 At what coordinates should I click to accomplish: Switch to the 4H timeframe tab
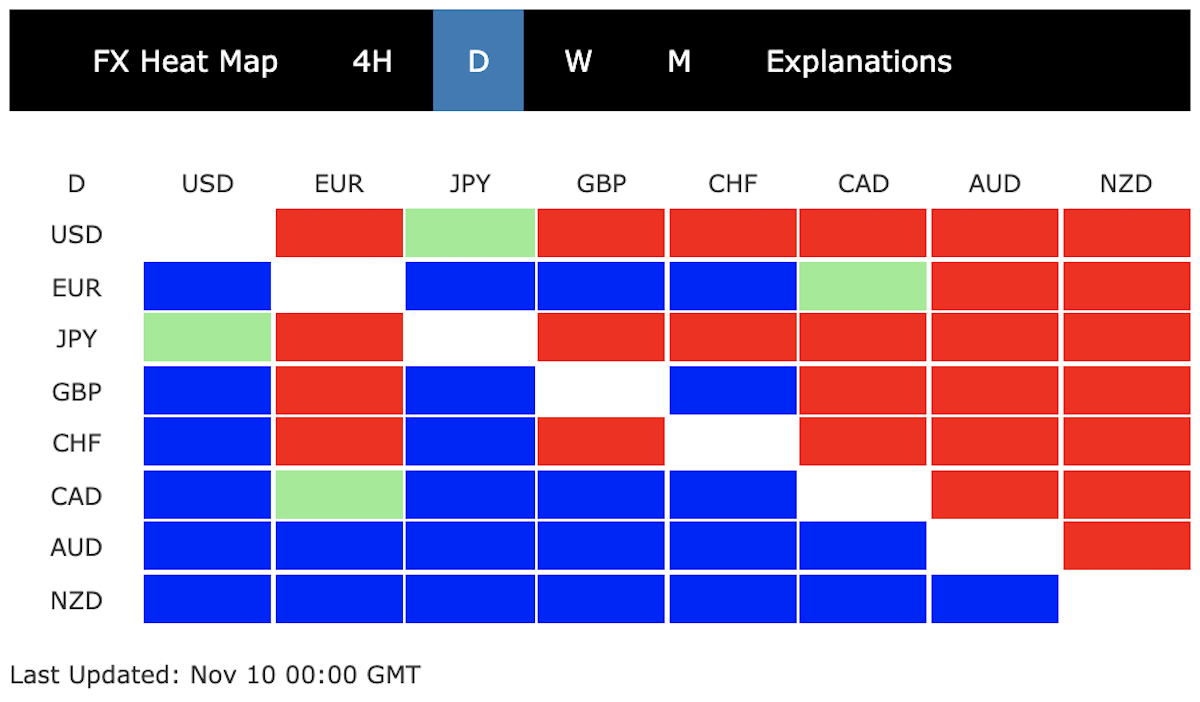point(372,61)
